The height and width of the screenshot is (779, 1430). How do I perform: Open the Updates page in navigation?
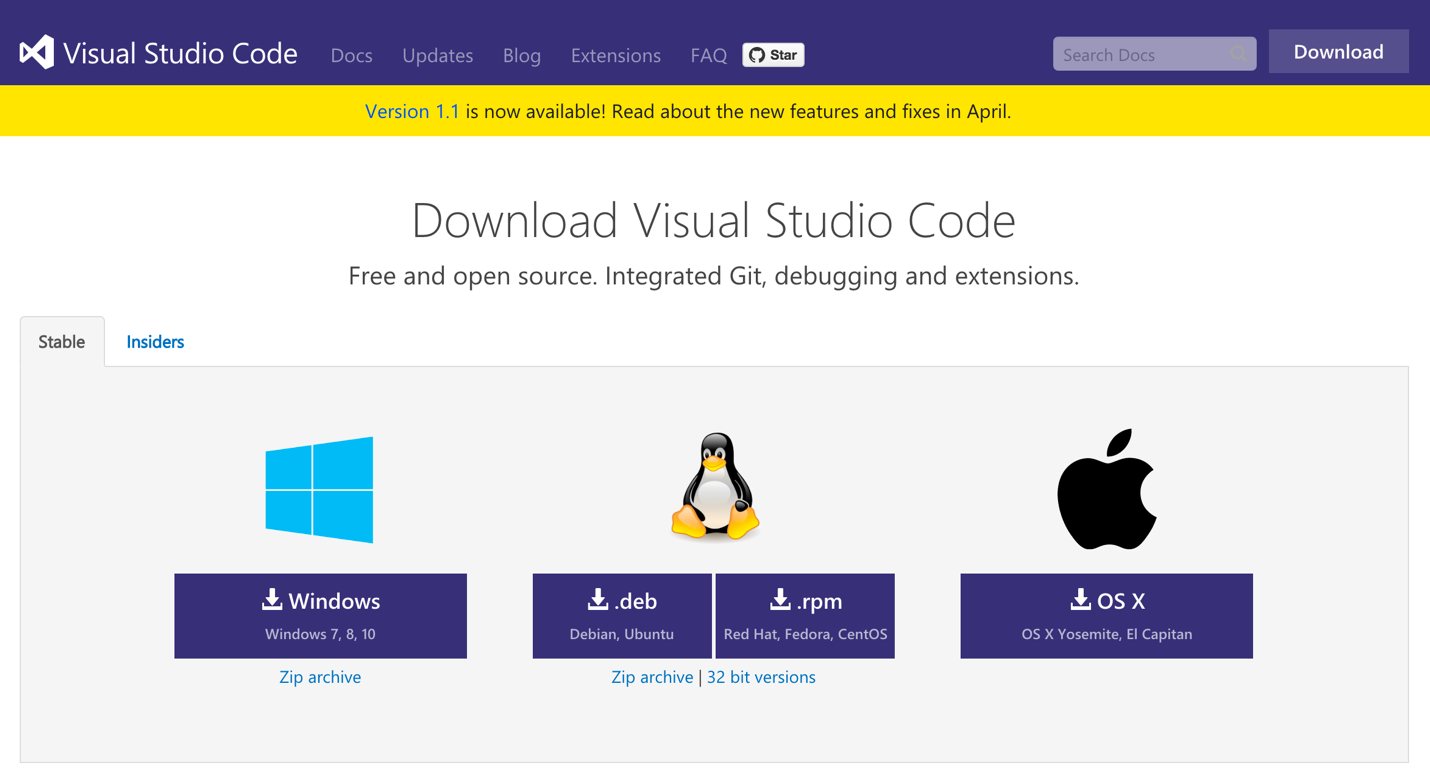(437, 55)
